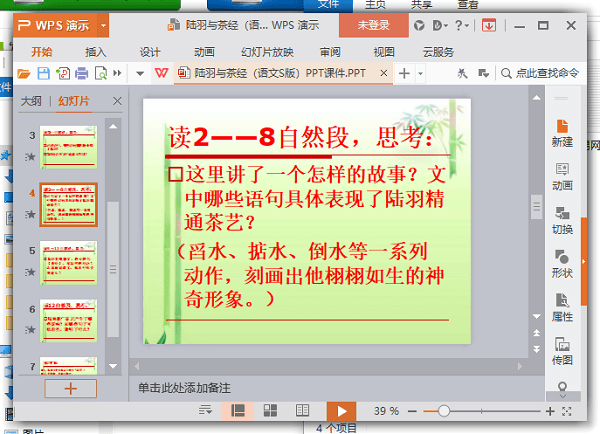
Task: Expand the WPS 演示 dropdown arrow
Action: (103, 25)
